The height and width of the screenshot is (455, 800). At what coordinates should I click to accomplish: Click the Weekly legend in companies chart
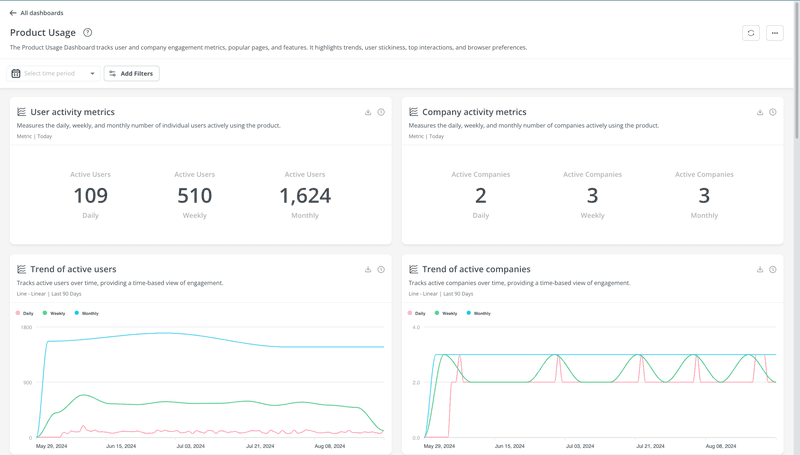(x=448, y=313)
